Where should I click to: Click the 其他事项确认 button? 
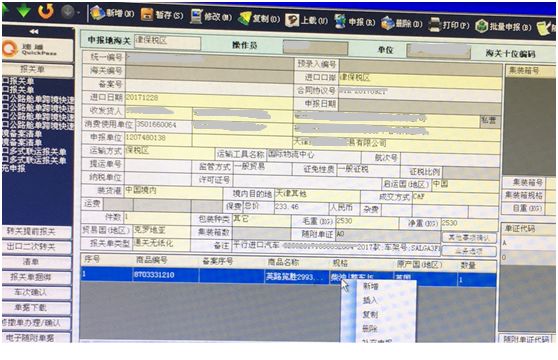(469, 238)
